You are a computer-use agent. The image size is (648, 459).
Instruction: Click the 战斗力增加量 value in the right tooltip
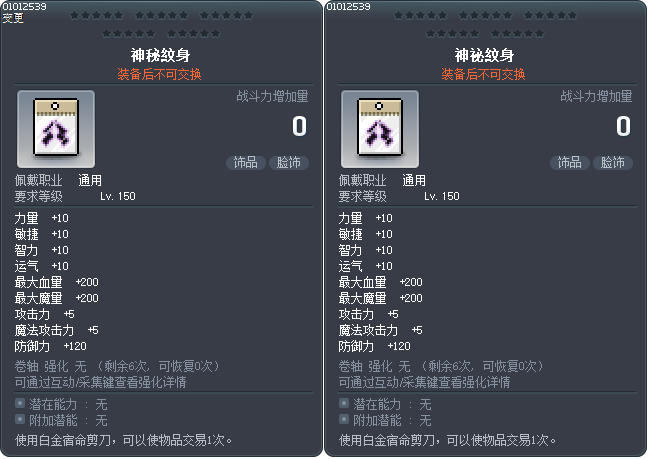[621, 126]
